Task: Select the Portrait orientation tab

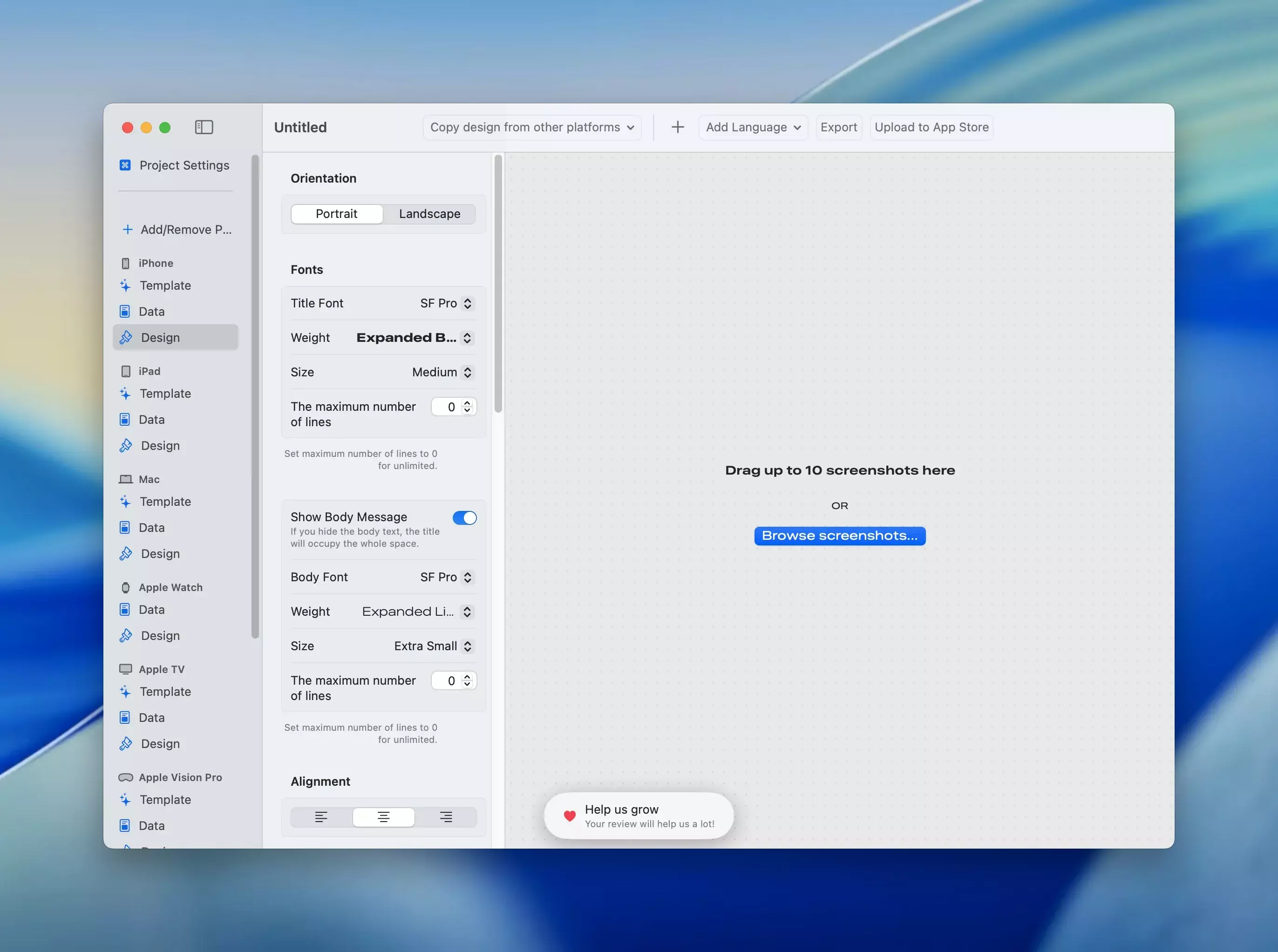Action: [x=336, y=214]
